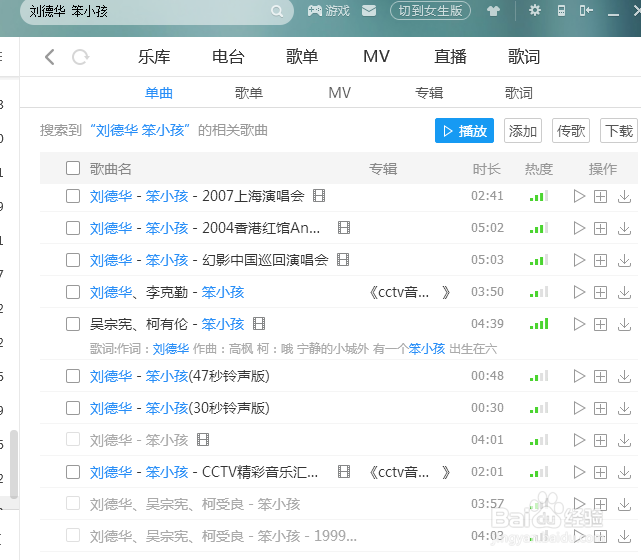Check the 幻影中国巡回演唱会 checkbox
The height and width of the screenshot is (560, 641).
click(73, 260)
